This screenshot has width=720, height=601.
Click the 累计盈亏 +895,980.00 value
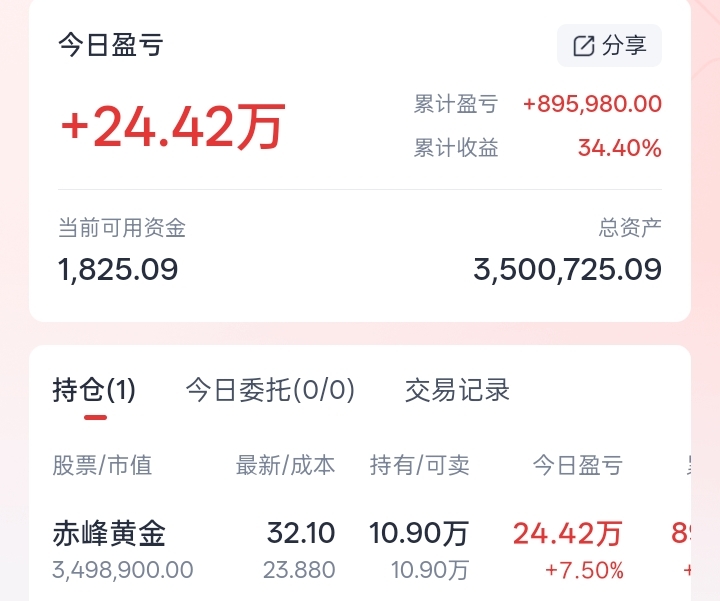pos(592,104)
